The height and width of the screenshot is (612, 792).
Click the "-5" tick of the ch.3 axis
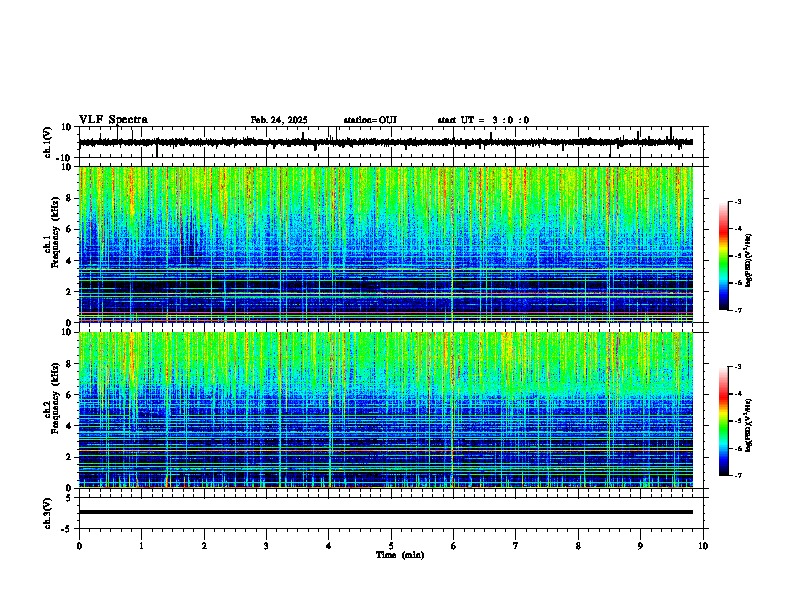pyautogui.click(x=67, y=529)
